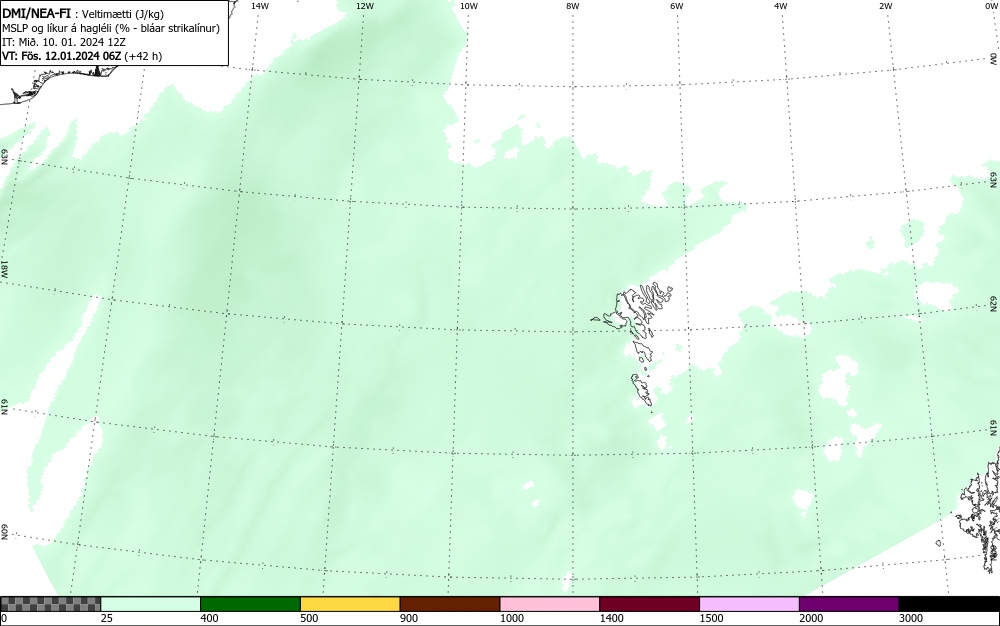Click the 60N label on left edge

(x=4, y=532)
